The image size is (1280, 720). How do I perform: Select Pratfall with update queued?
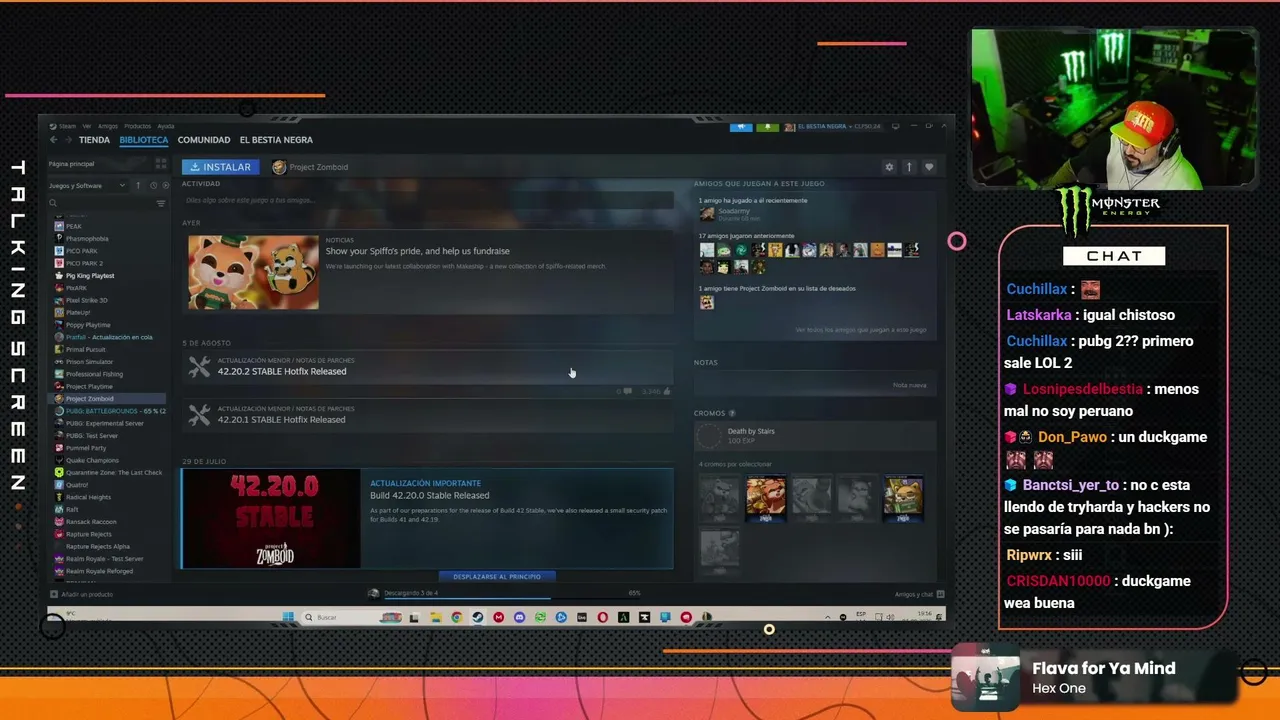tap(109, 337)
